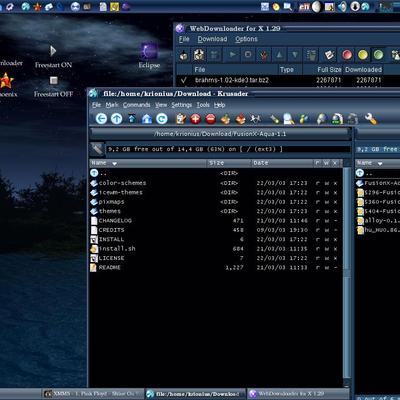This screenshot has height=400, width=400.
Task: Sort left panel by Size column
Action: pyautogui.click(x=228, y=163)
